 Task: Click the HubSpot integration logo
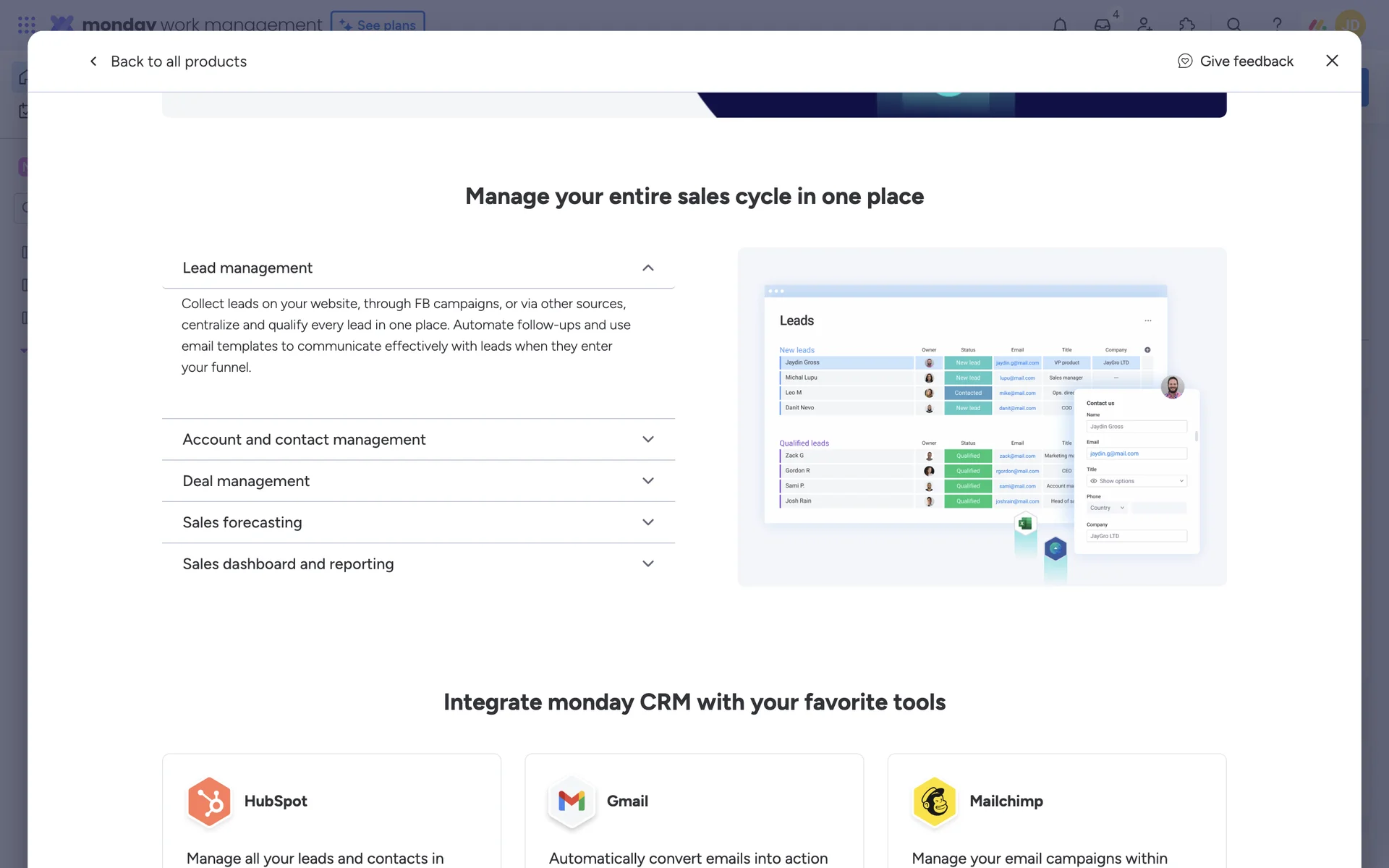pos(209,801)
